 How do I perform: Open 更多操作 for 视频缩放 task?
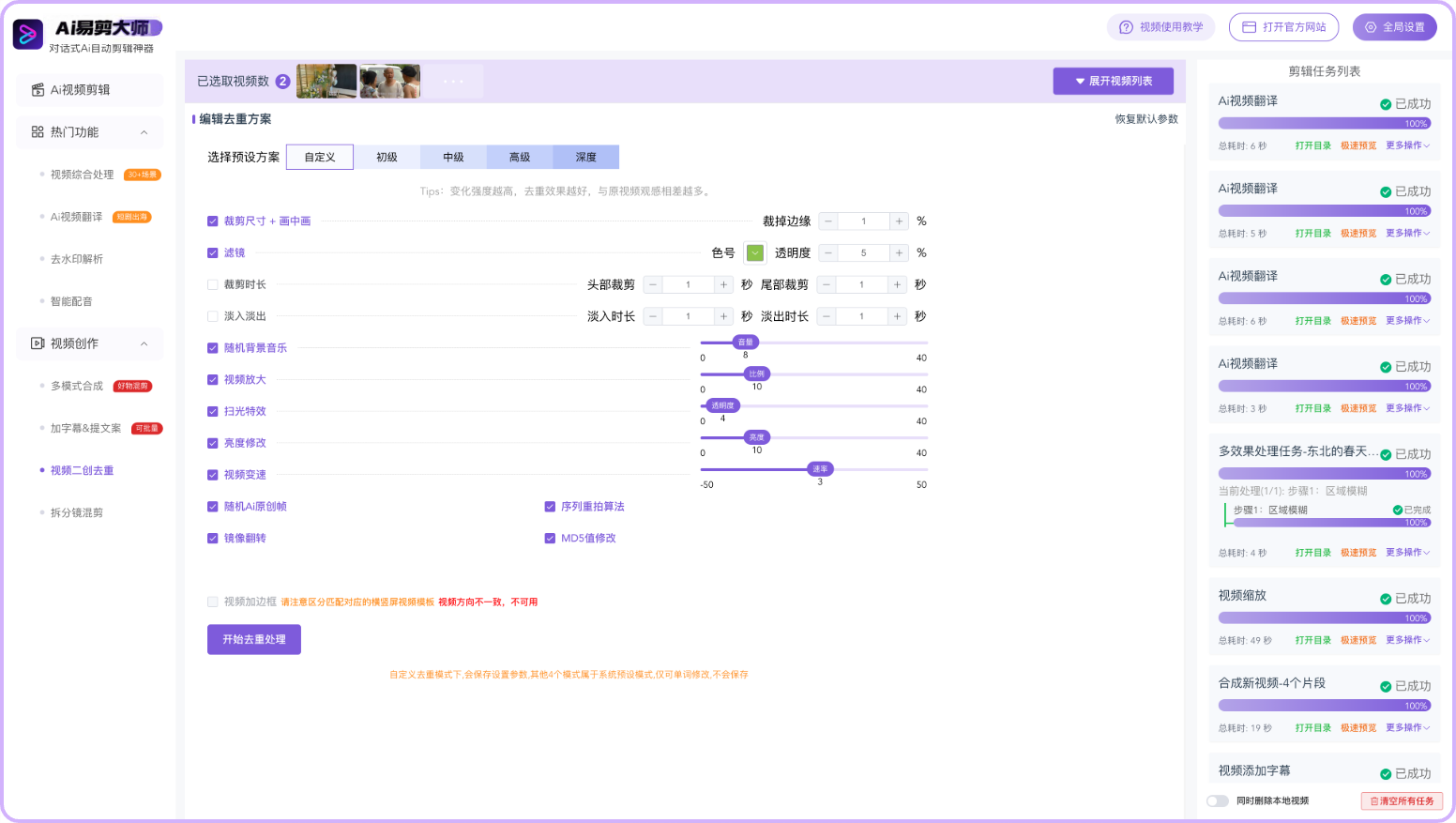[1408, 640]
